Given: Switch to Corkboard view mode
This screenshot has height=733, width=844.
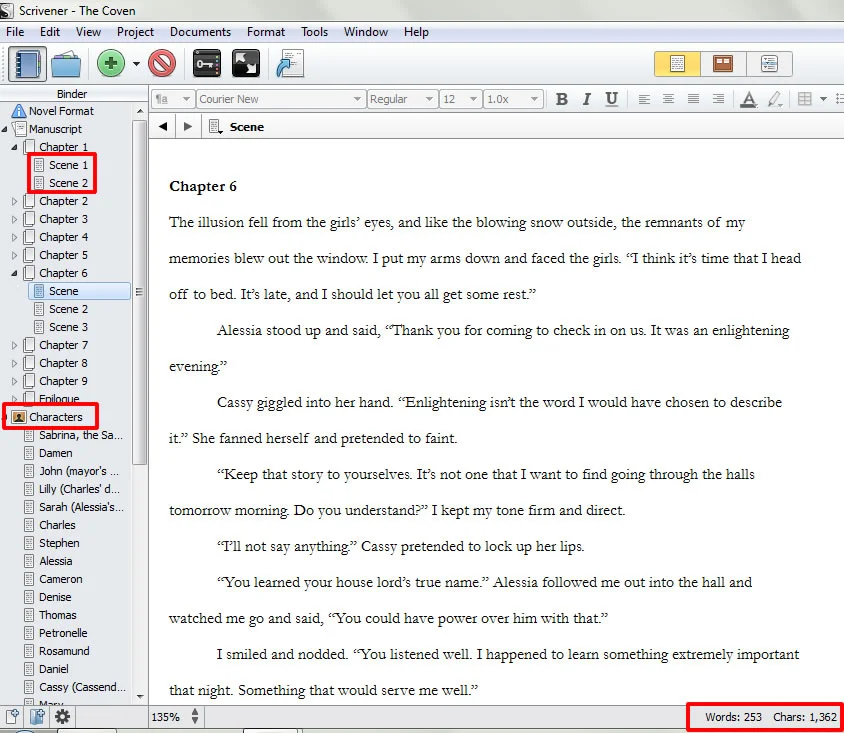Looking at the screenshot, I should pyautogui.click(x=723, y=64).
